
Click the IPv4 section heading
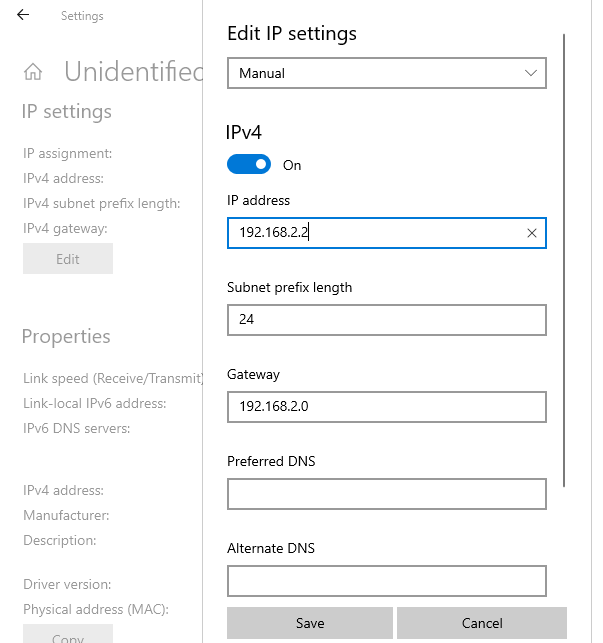(245, 131)
